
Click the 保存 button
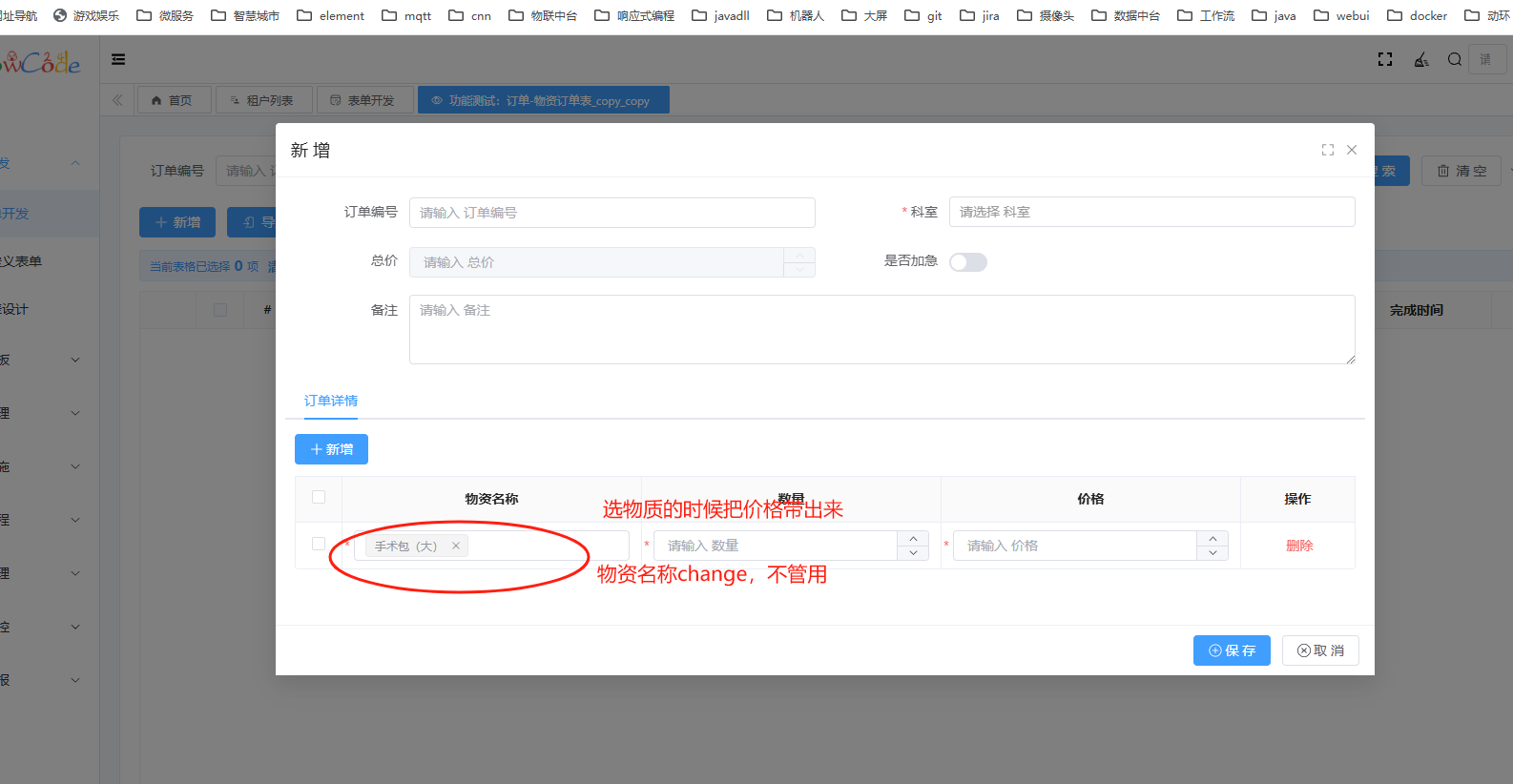pos(1231,650)
